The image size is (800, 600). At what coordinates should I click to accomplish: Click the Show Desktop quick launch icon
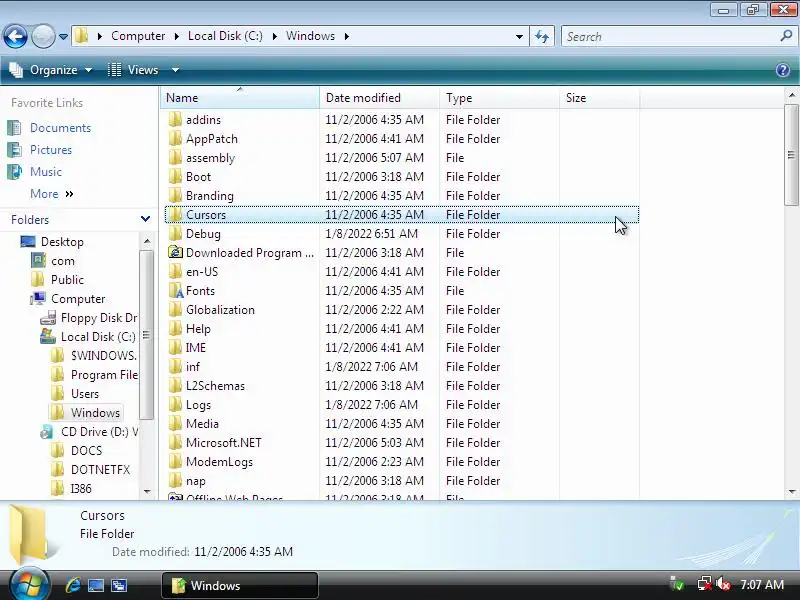coord(96,585)
